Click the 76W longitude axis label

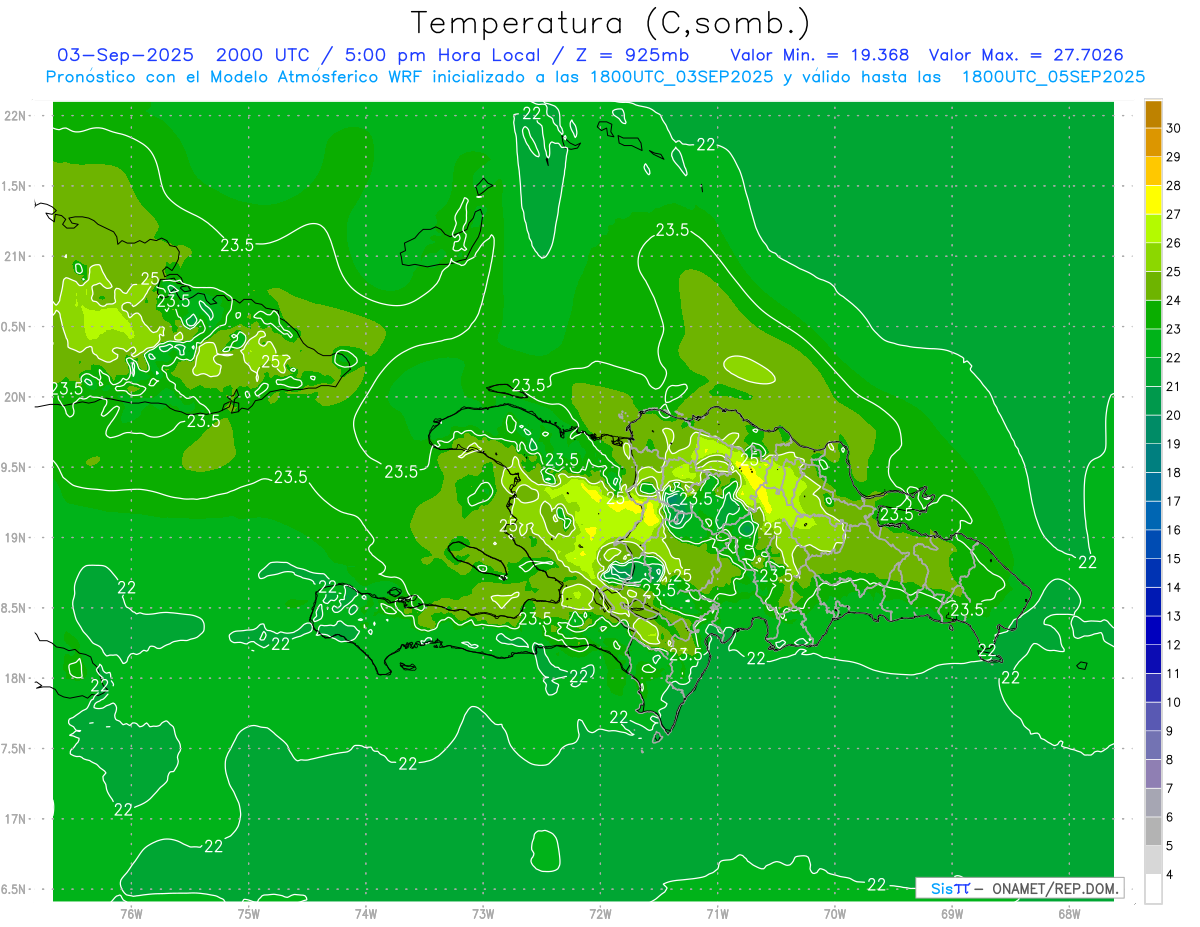(131, 912)
